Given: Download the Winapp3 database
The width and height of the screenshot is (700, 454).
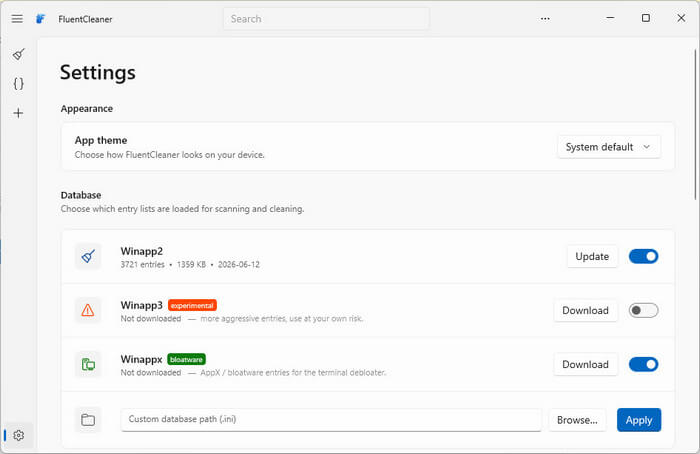Looking at the screenshot, I should (x=585, y=310).
